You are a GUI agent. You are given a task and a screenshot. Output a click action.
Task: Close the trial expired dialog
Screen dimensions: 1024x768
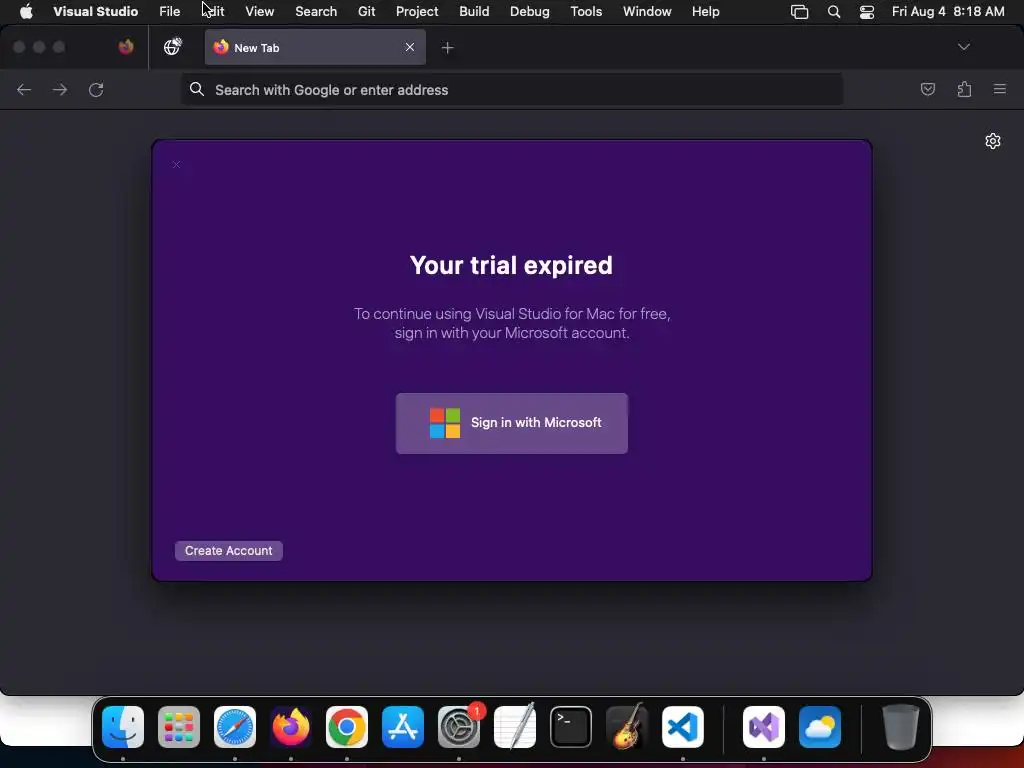(x=176, y=165)
